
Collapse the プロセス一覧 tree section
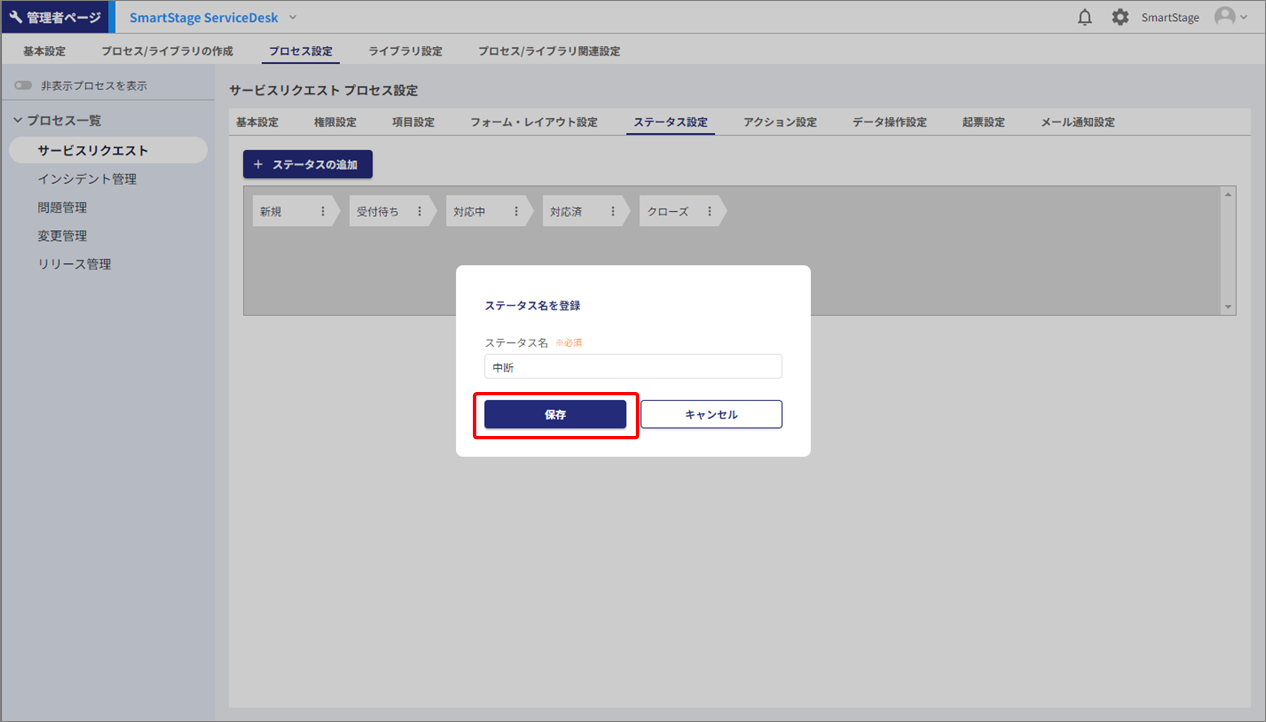(18, 120)
